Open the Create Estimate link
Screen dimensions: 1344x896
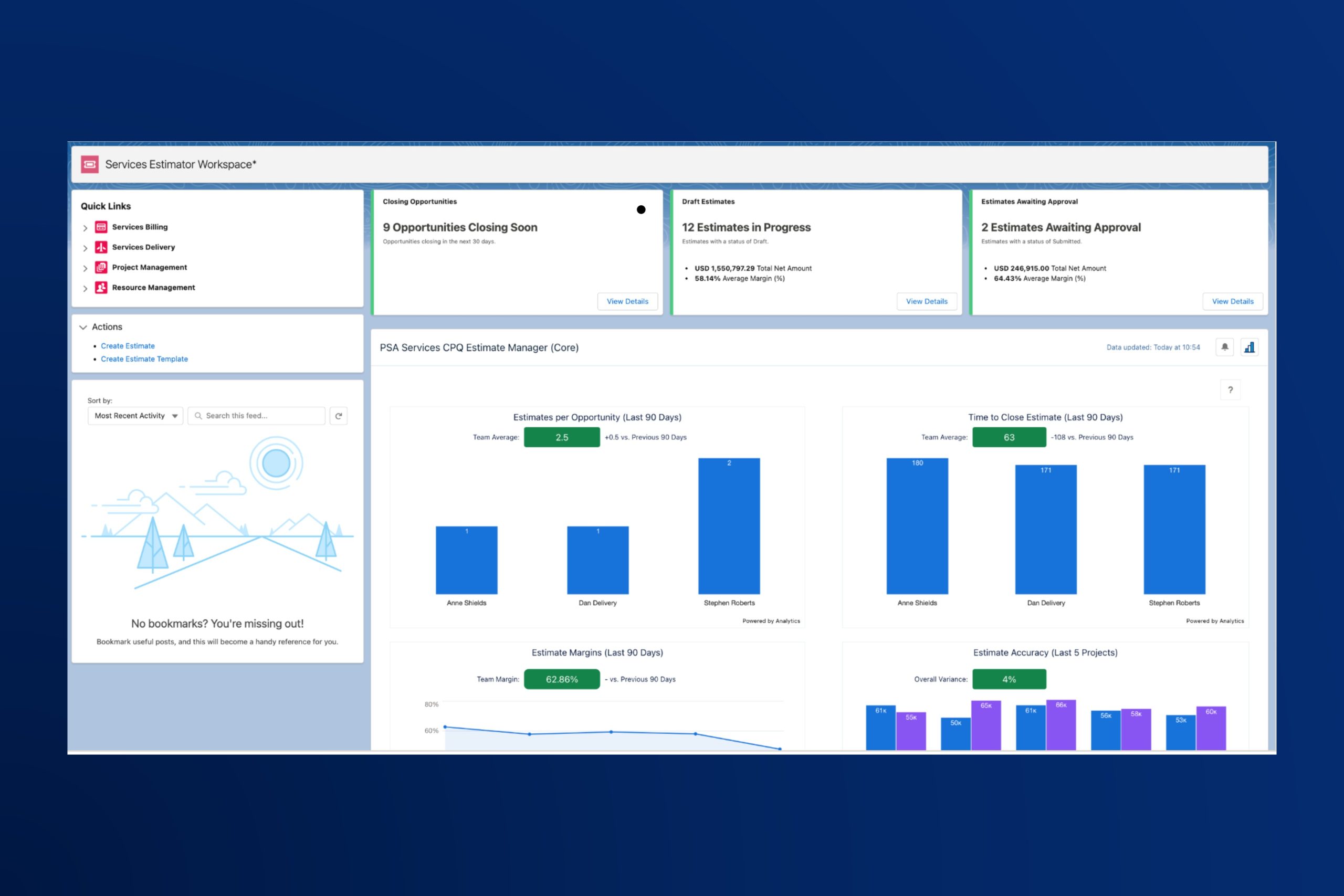pyautogui.click(x=128, y=346)
